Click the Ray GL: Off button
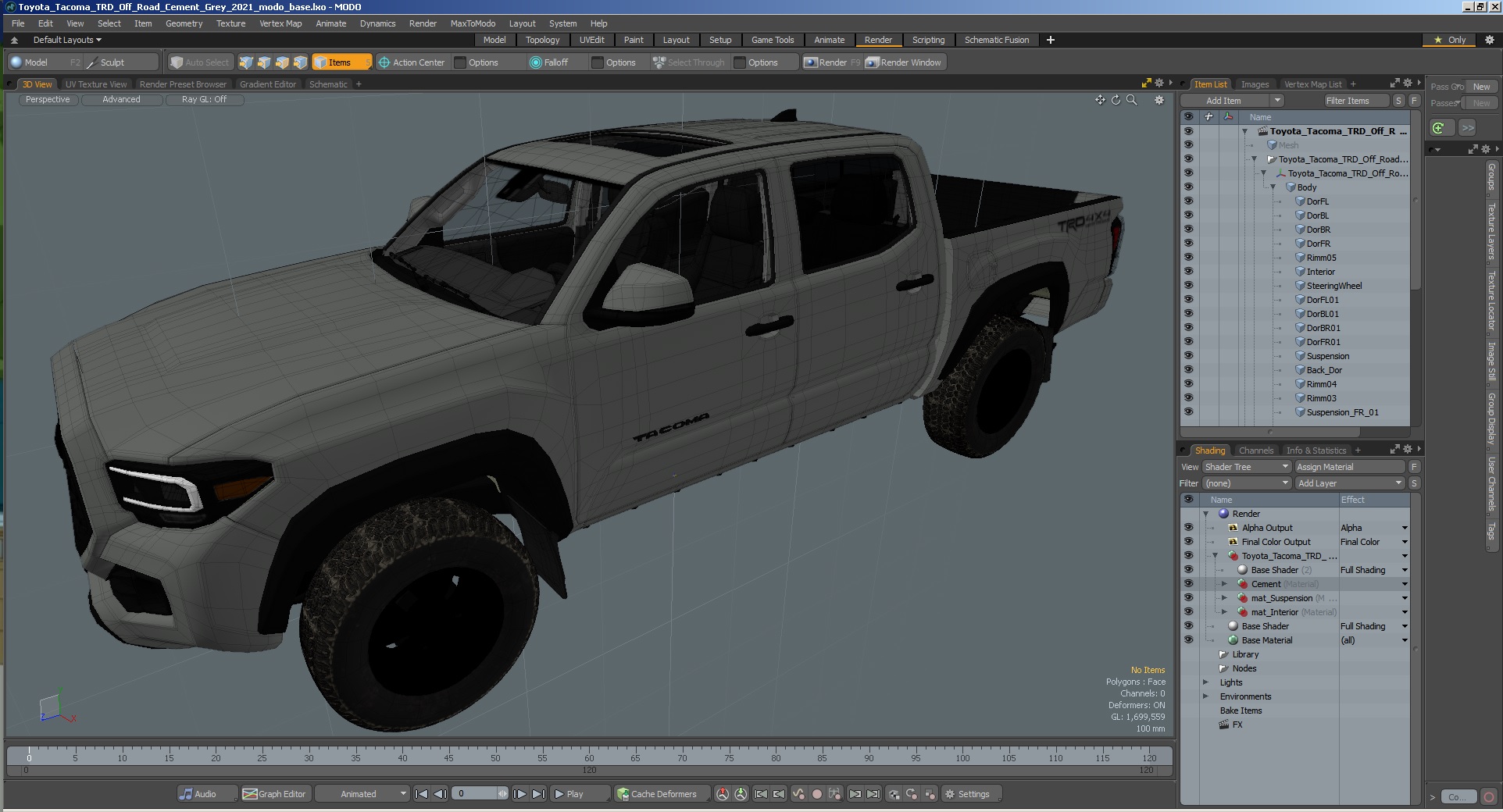The width and height of the screenshot is (1503, 812). pyautogui.click(x=204, y=100)
